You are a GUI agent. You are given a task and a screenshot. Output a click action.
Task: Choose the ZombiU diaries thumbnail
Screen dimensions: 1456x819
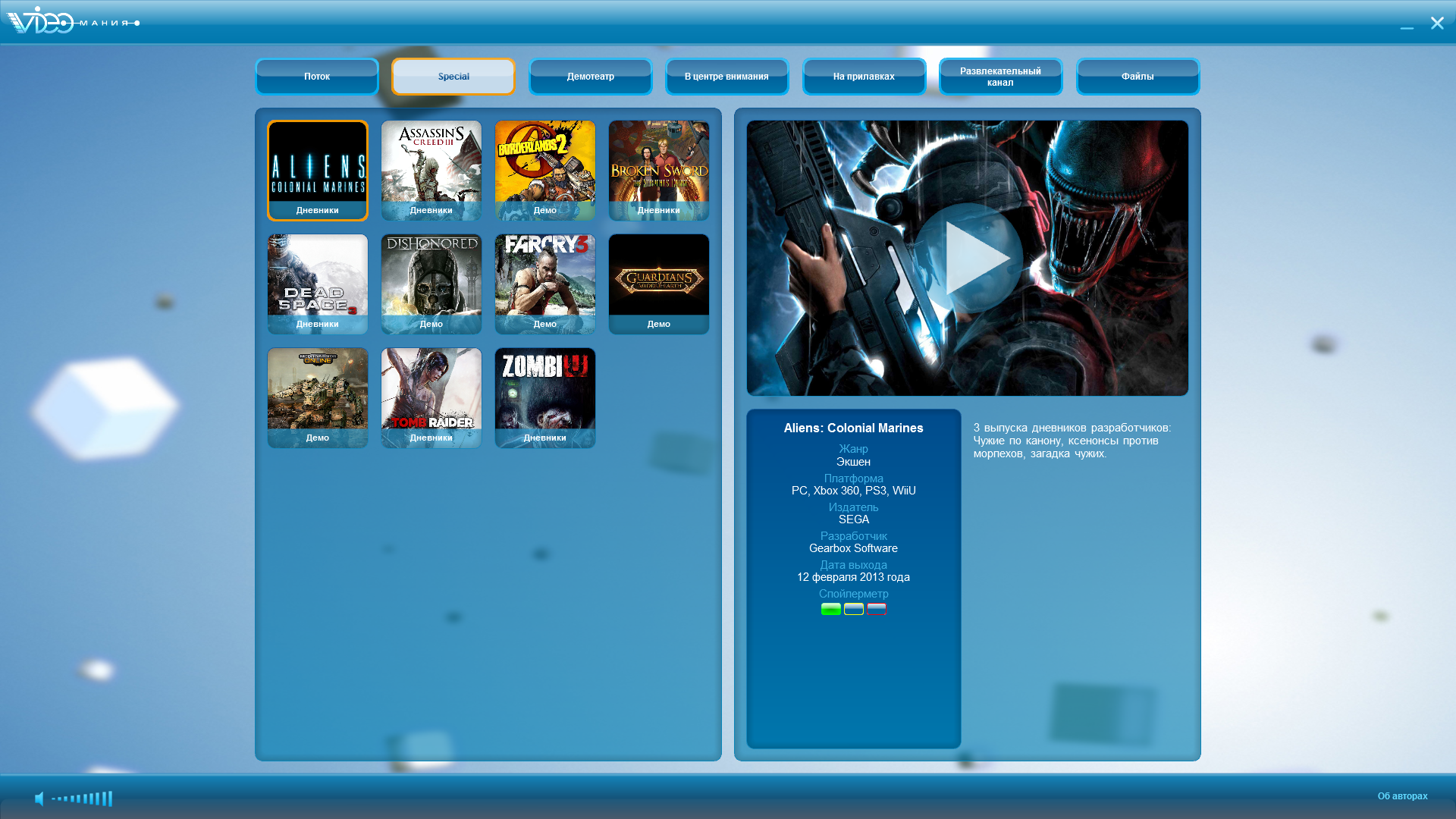545,398
